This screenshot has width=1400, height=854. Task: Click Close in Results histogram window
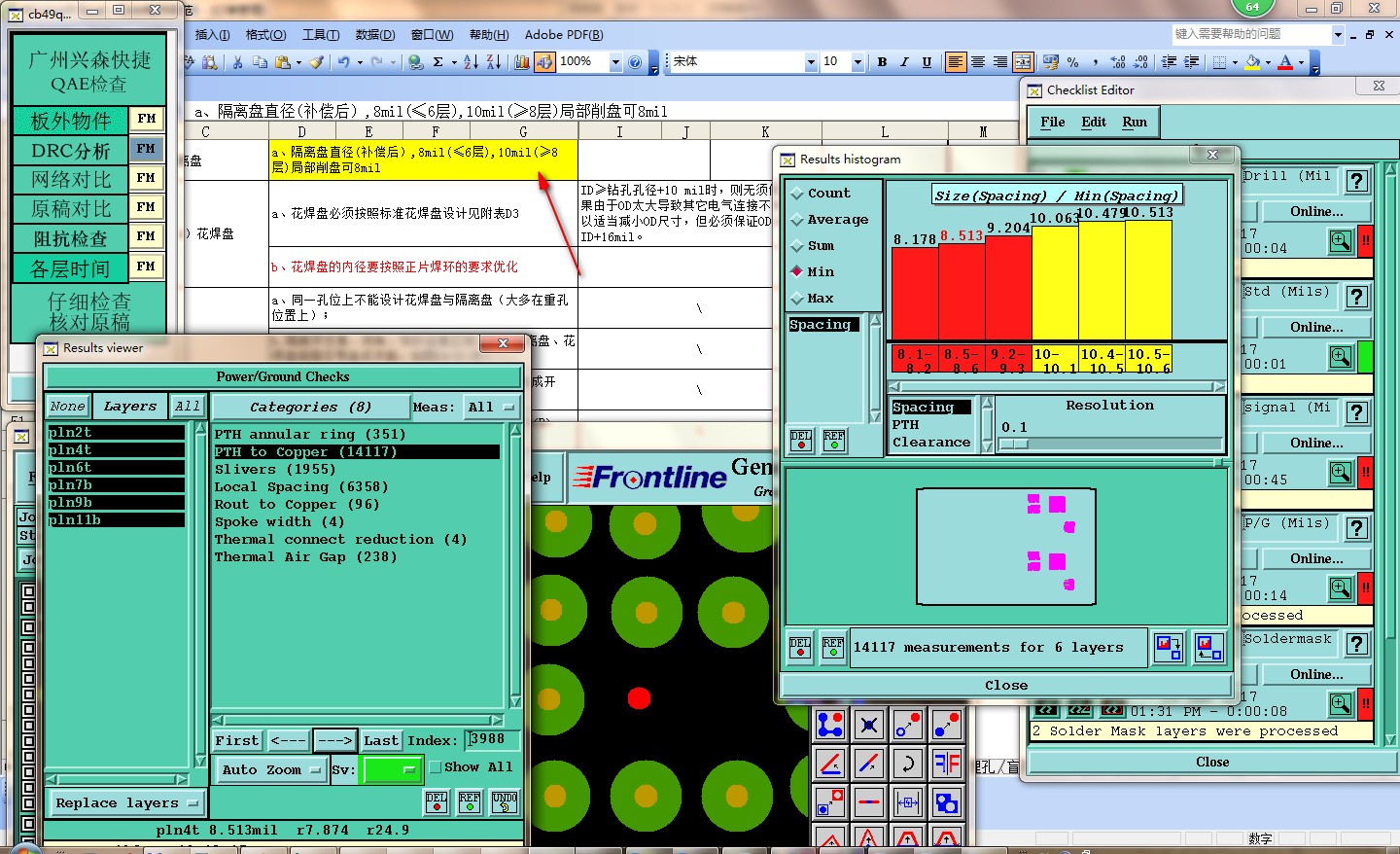pyautogui.click(x=1006, y=686)
